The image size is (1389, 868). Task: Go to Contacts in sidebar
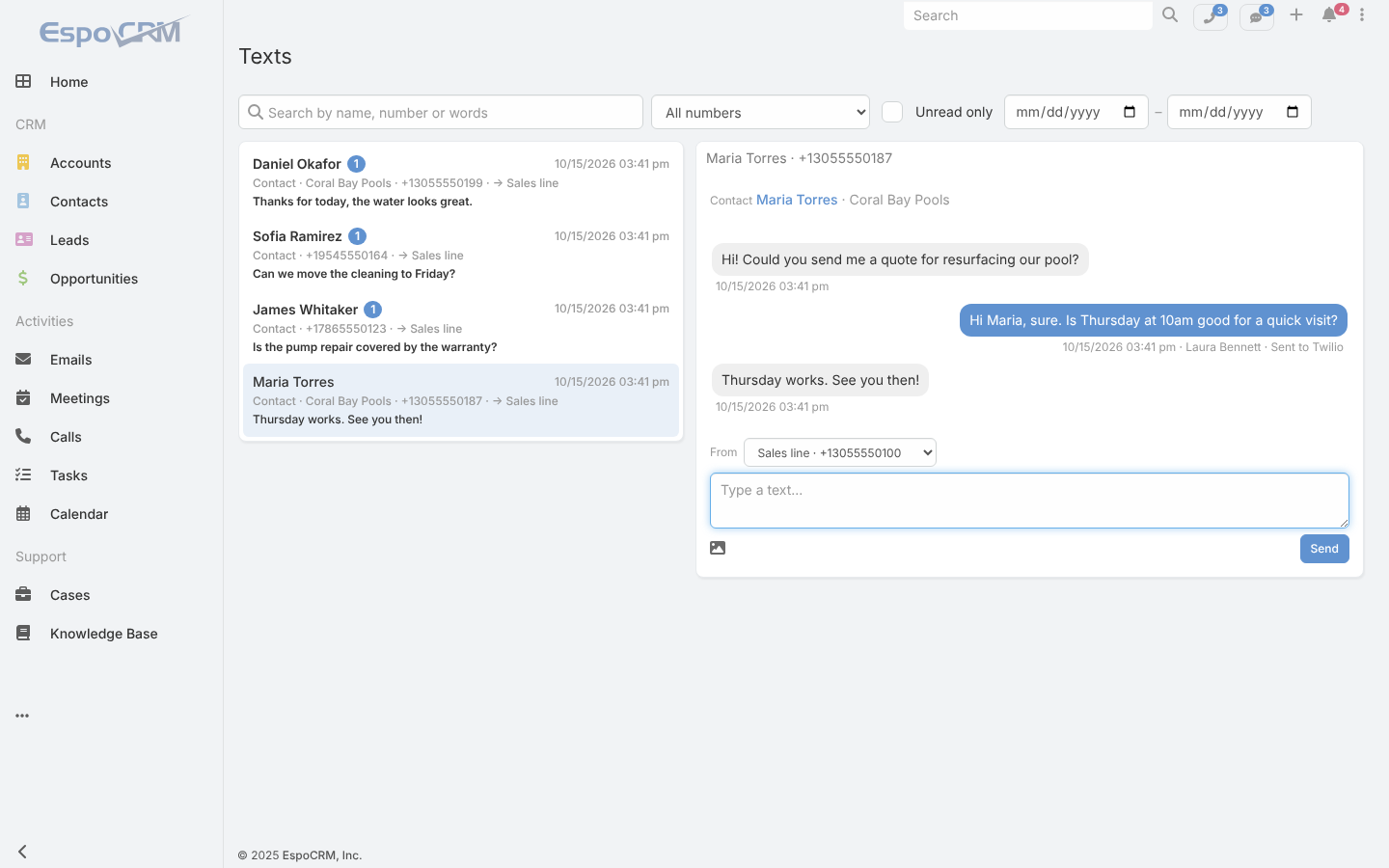(x=111, y=202)
